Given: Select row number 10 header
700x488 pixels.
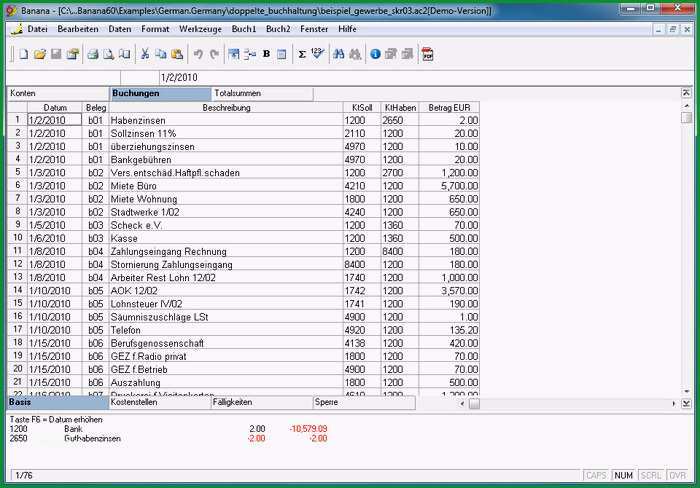Looking at the screenshot, I should pos(18,238).
